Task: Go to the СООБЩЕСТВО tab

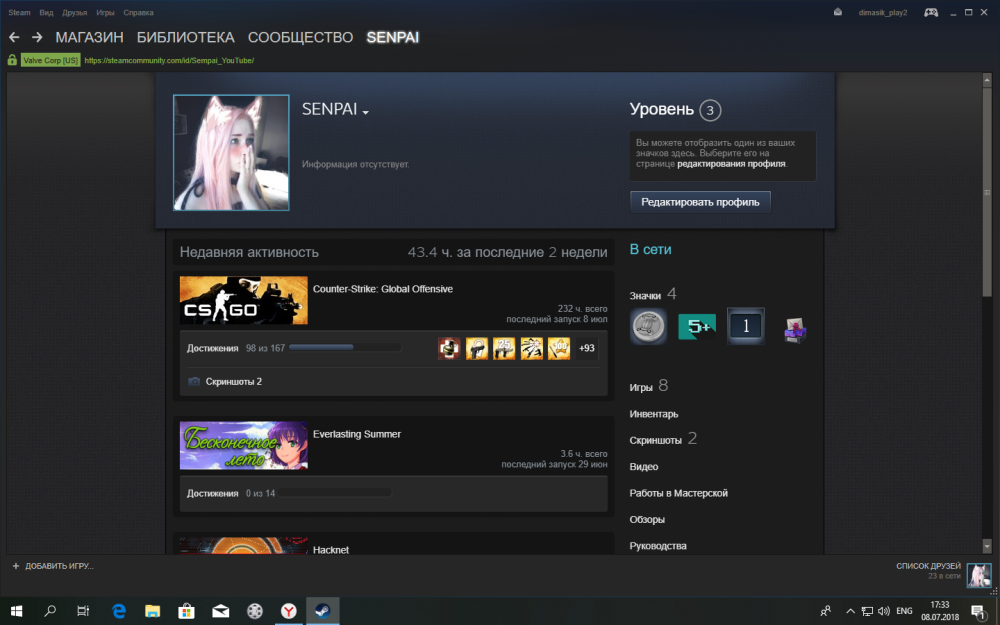Action: point(300,38)
